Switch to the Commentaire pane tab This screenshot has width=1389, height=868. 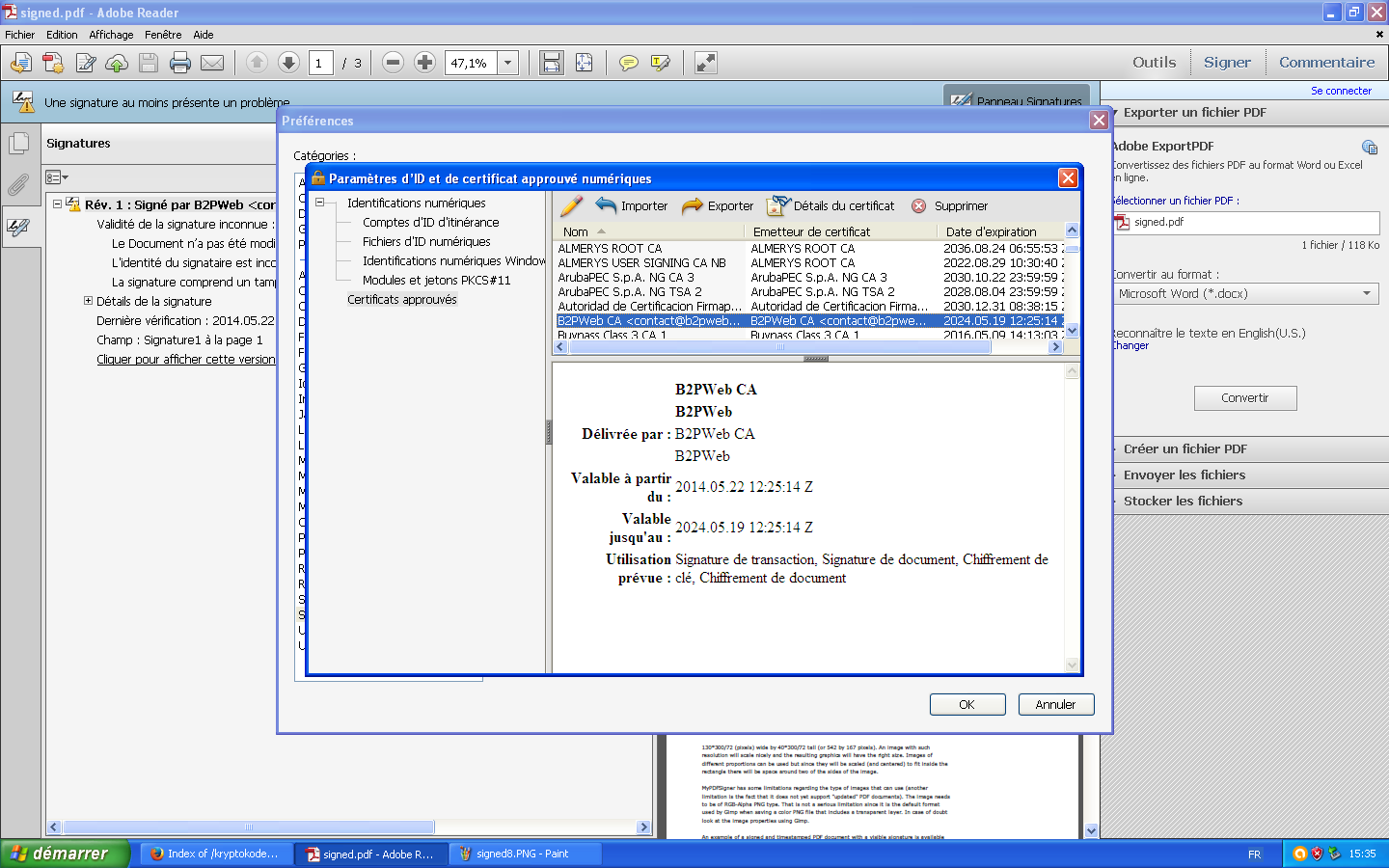[1326, 62]
